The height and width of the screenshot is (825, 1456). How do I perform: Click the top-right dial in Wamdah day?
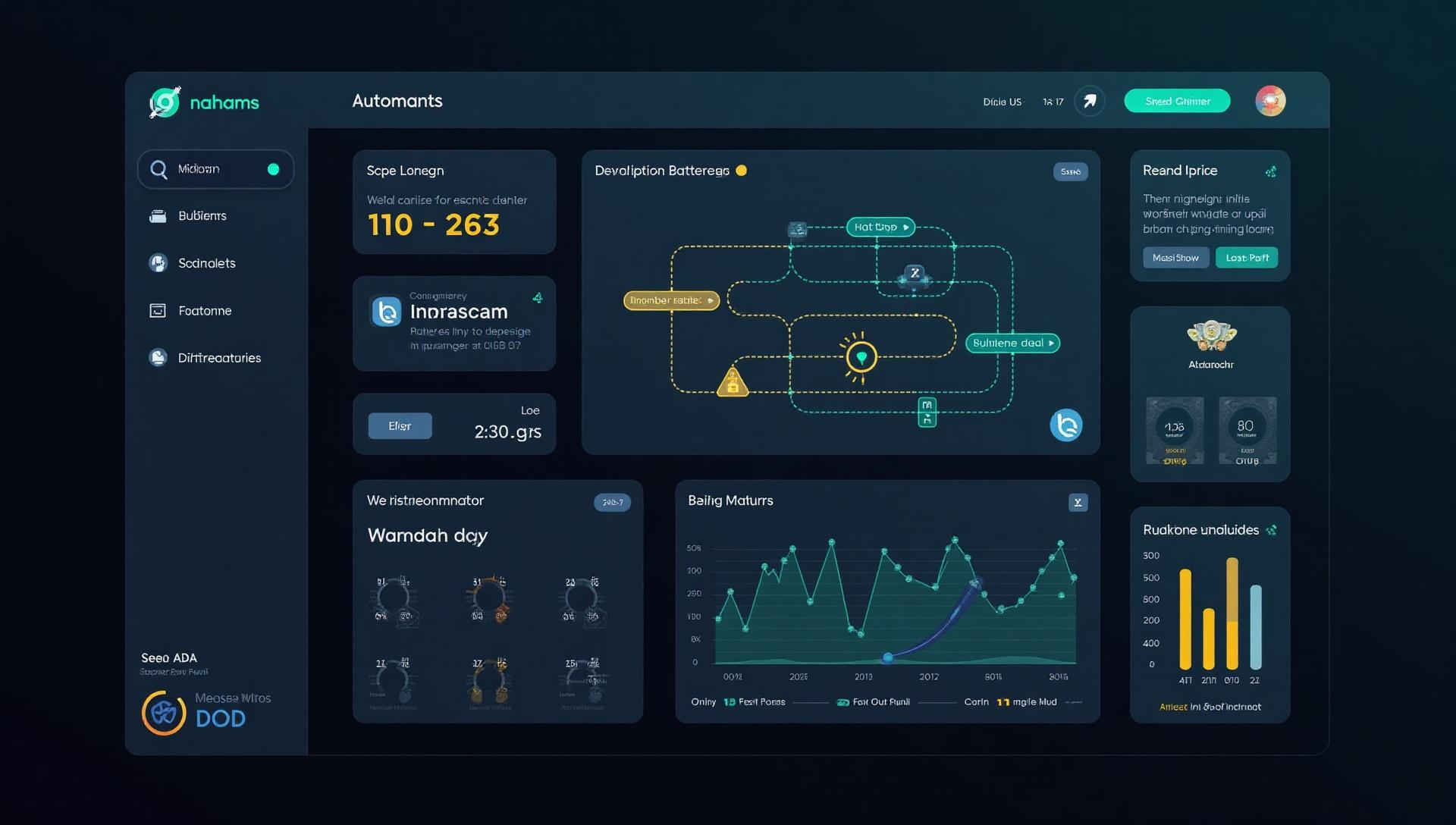tap(582, 599)
